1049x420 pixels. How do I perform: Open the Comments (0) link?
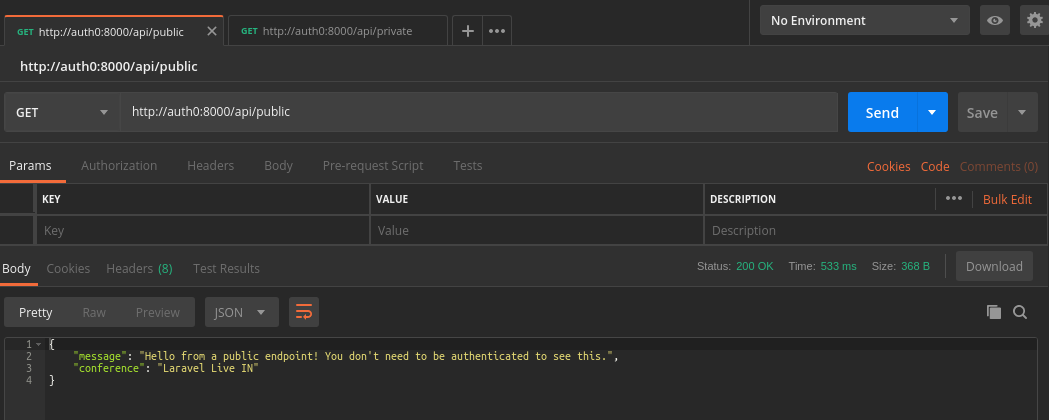[999, 167]
